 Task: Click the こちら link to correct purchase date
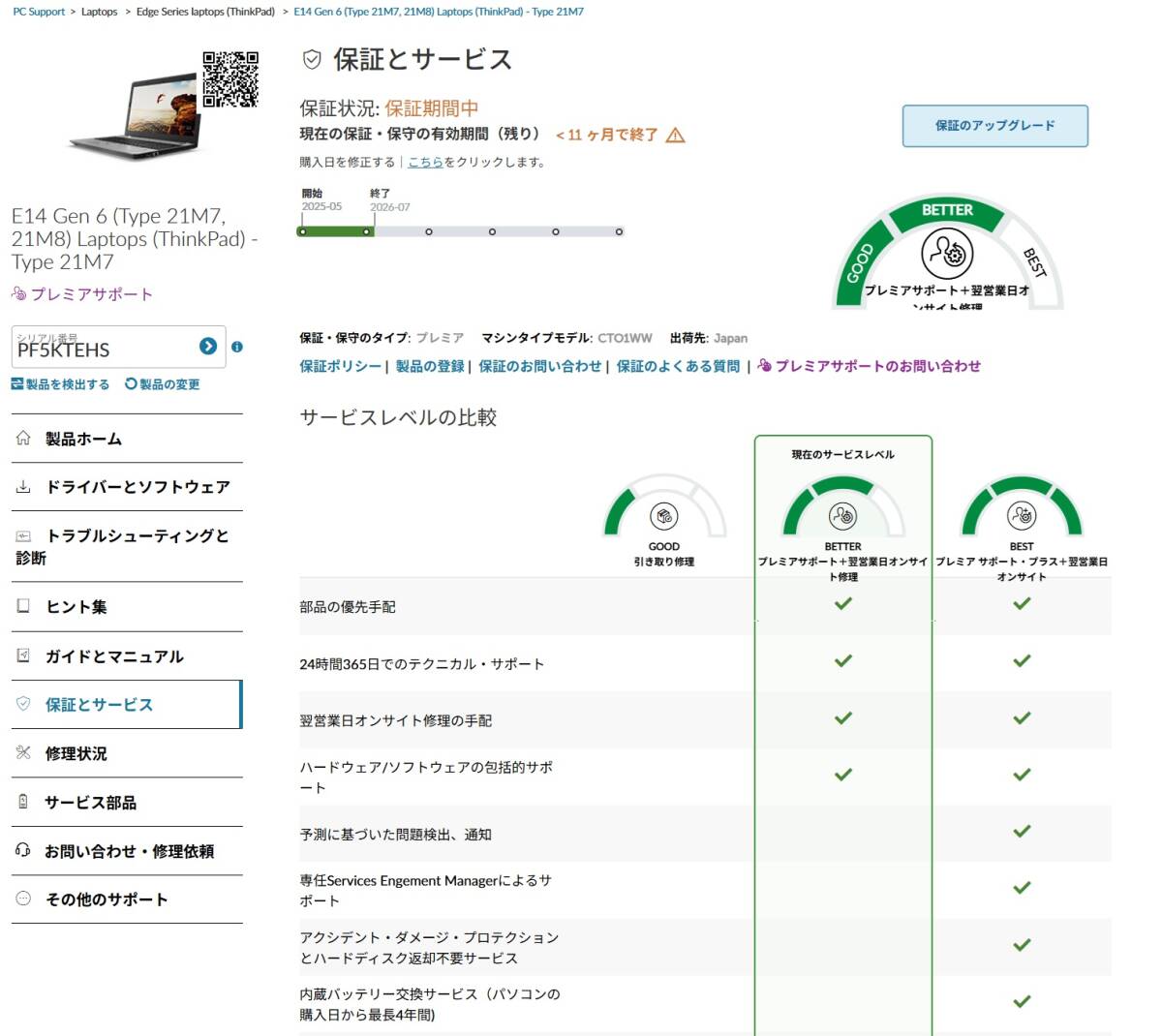(x=425, y=163)
